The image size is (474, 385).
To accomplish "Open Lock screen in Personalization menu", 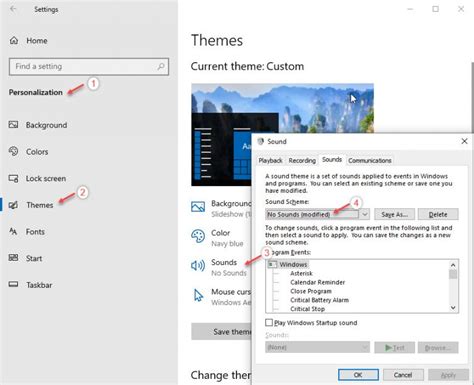I will click(x=46, y=178).
